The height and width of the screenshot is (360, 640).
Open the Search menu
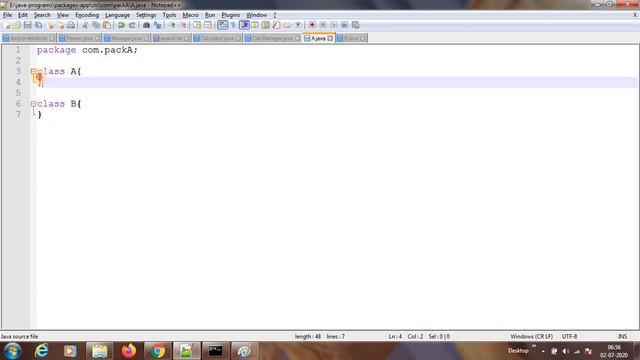click(42, 15)
